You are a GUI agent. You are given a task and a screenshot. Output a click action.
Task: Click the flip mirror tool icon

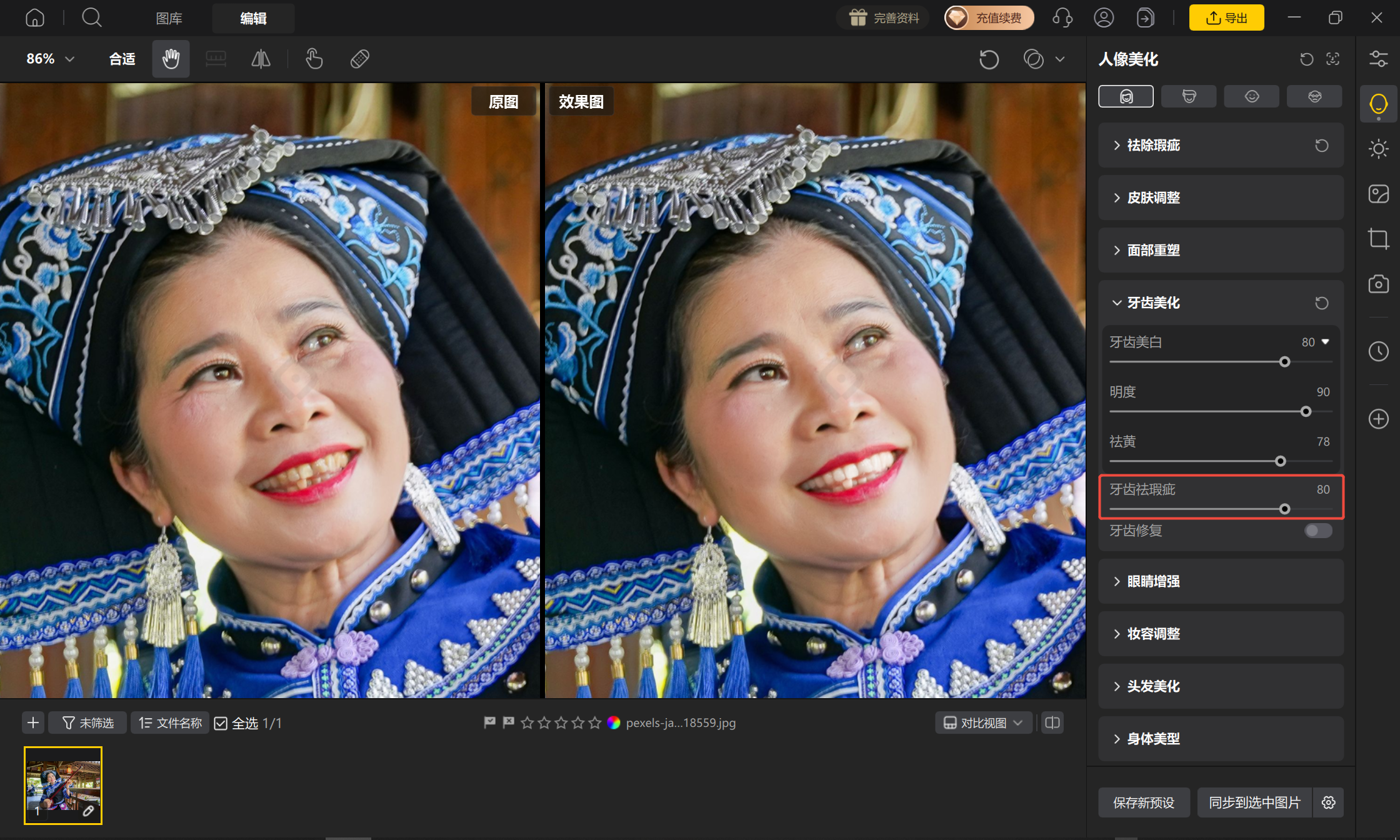pyautogui.click(x=261, y=59)
